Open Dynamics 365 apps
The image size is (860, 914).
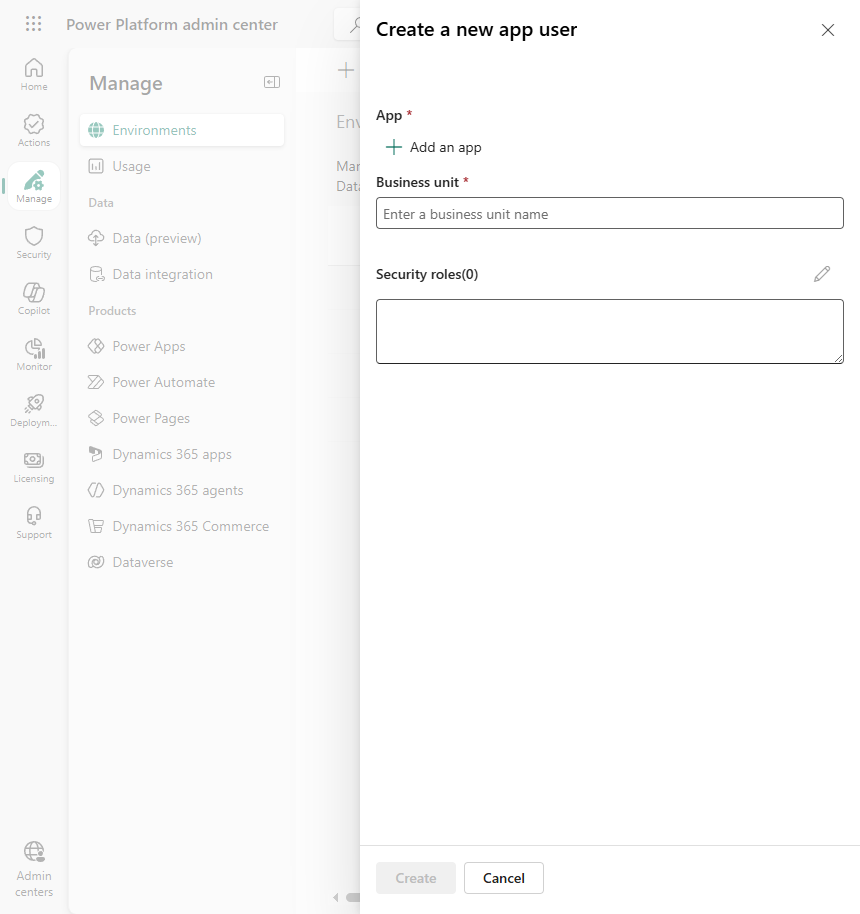(182, 454)
